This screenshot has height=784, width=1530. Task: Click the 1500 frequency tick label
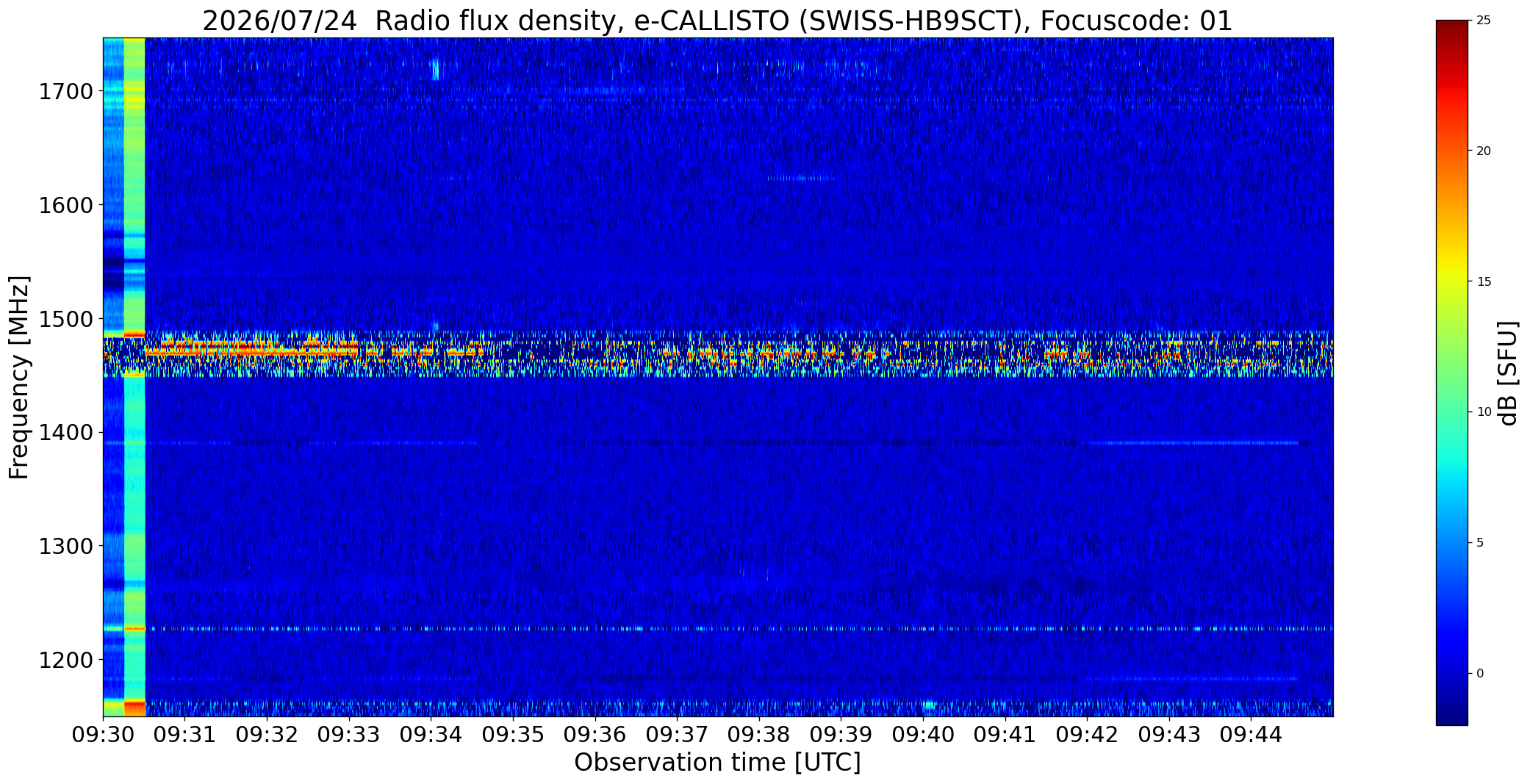pos(66,319)
